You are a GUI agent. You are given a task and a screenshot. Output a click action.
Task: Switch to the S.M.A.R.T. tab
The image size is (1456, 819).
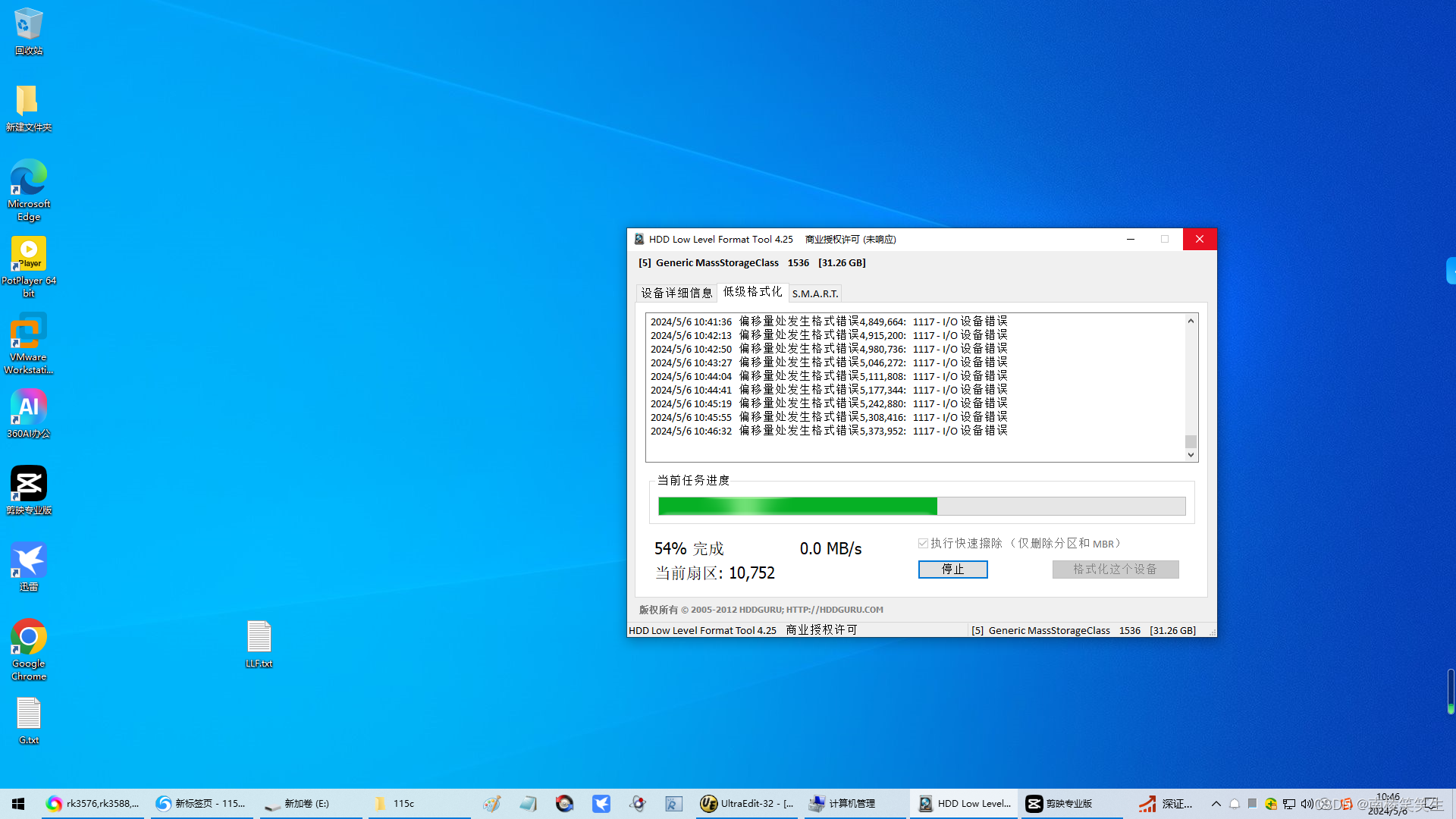815,293
